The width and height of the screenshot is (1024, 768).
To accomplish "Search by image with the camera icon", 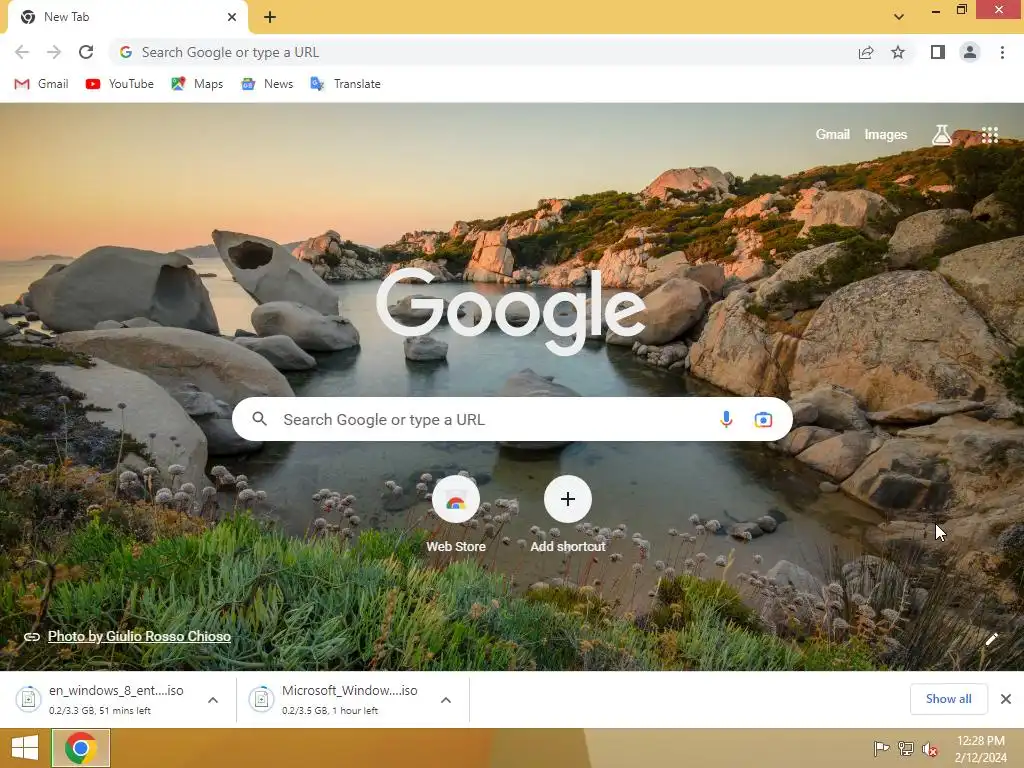I will [x=763, y=419].
